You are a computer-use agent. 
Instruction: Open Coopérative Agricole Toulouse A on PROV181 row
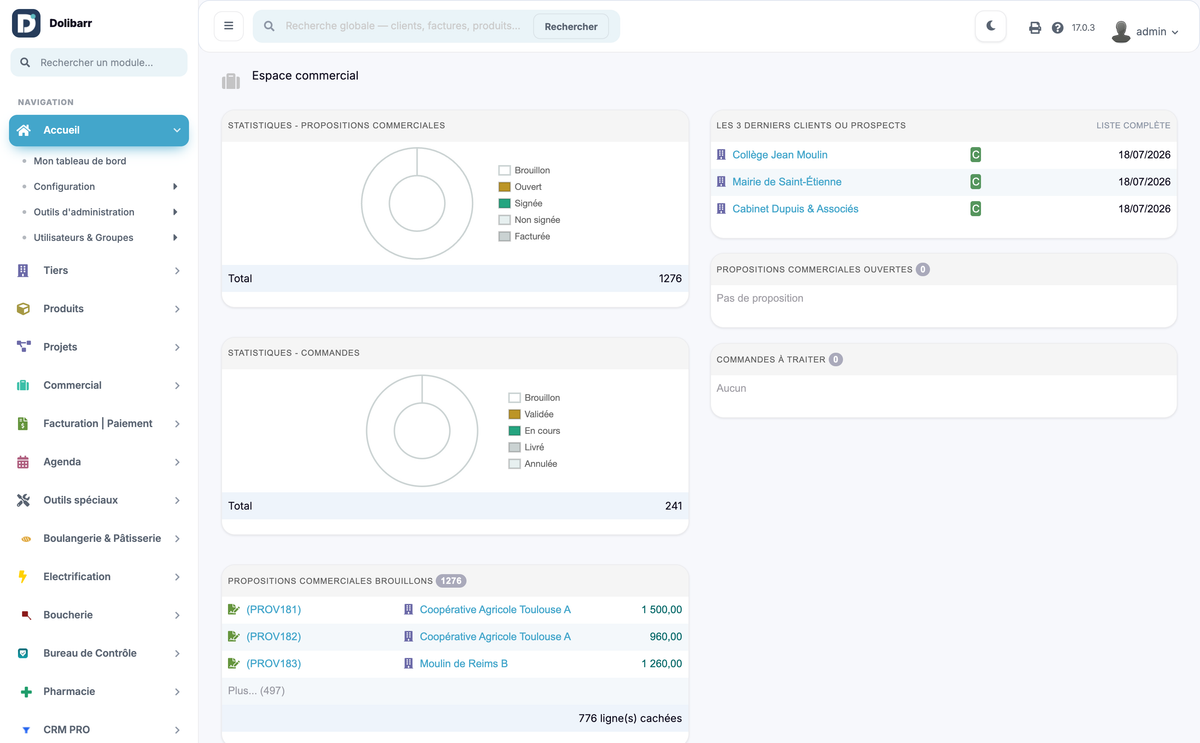(495, 610)
